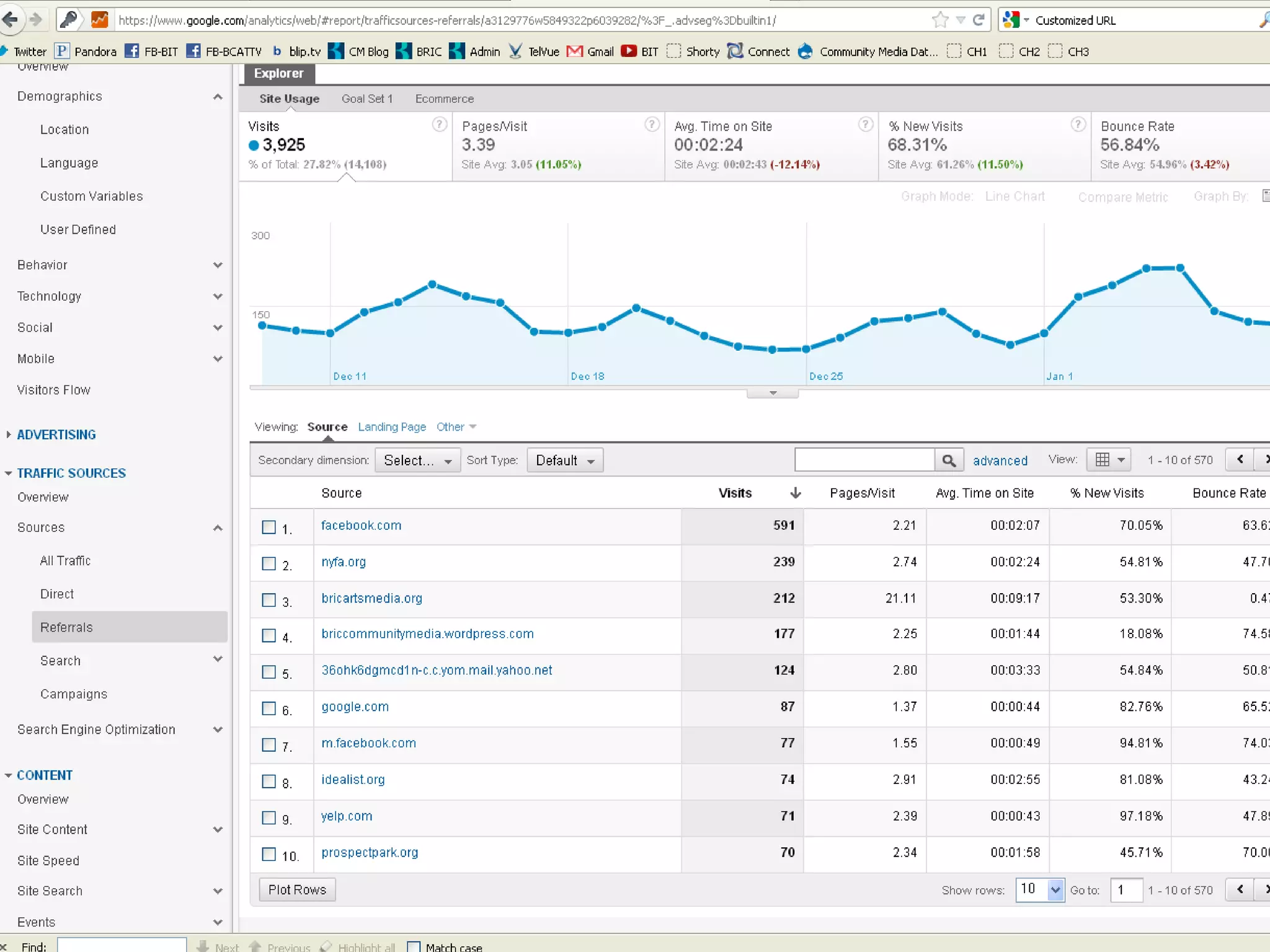Open the Gmail bookmark
This screenshot has width=1270, height=952.
[x=590, y=51]
